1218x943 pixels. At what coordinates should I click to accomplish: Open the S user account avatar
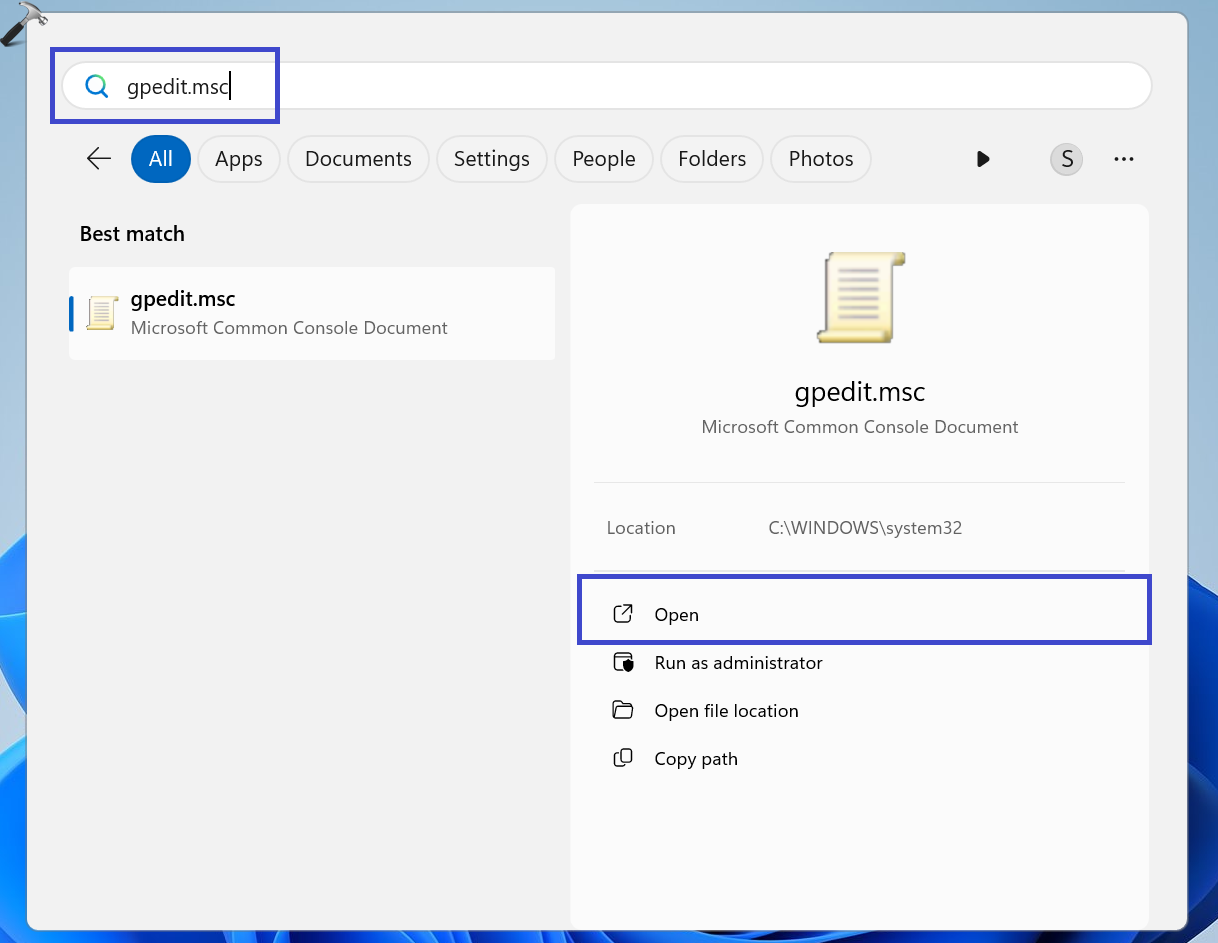(1066, 159)
